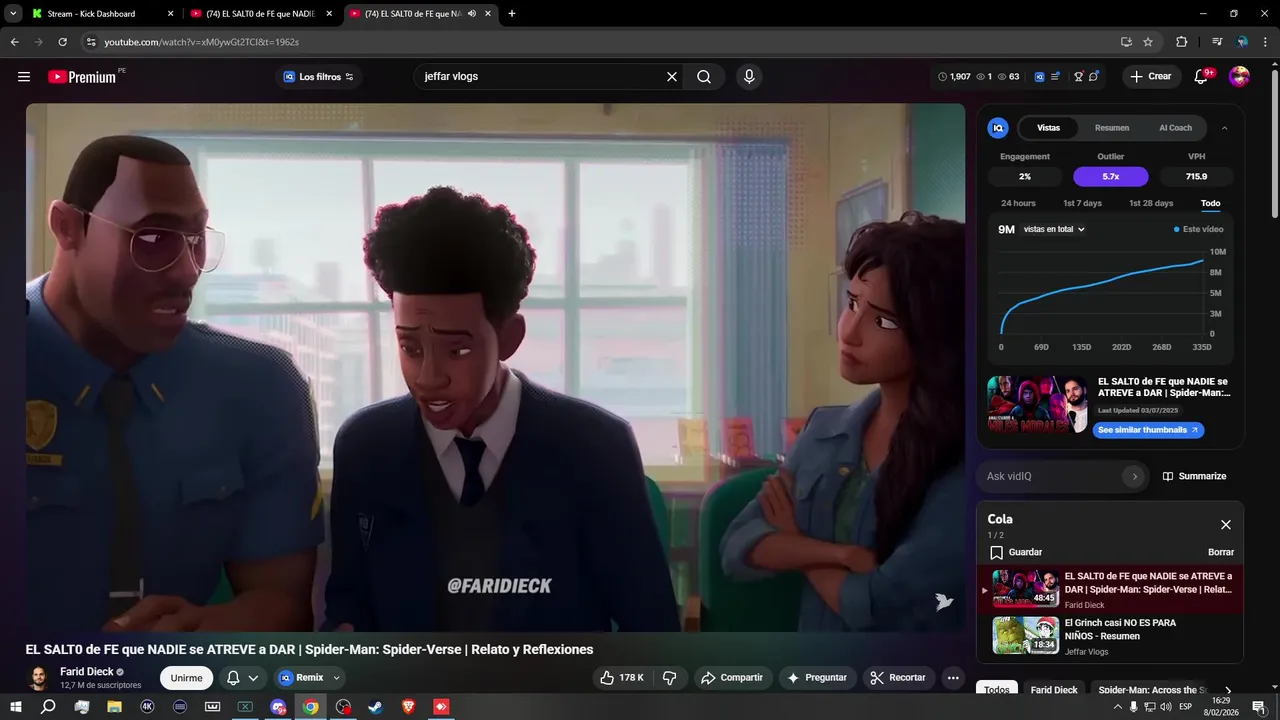
Task: Share video with Compartir
Action: 733,678
